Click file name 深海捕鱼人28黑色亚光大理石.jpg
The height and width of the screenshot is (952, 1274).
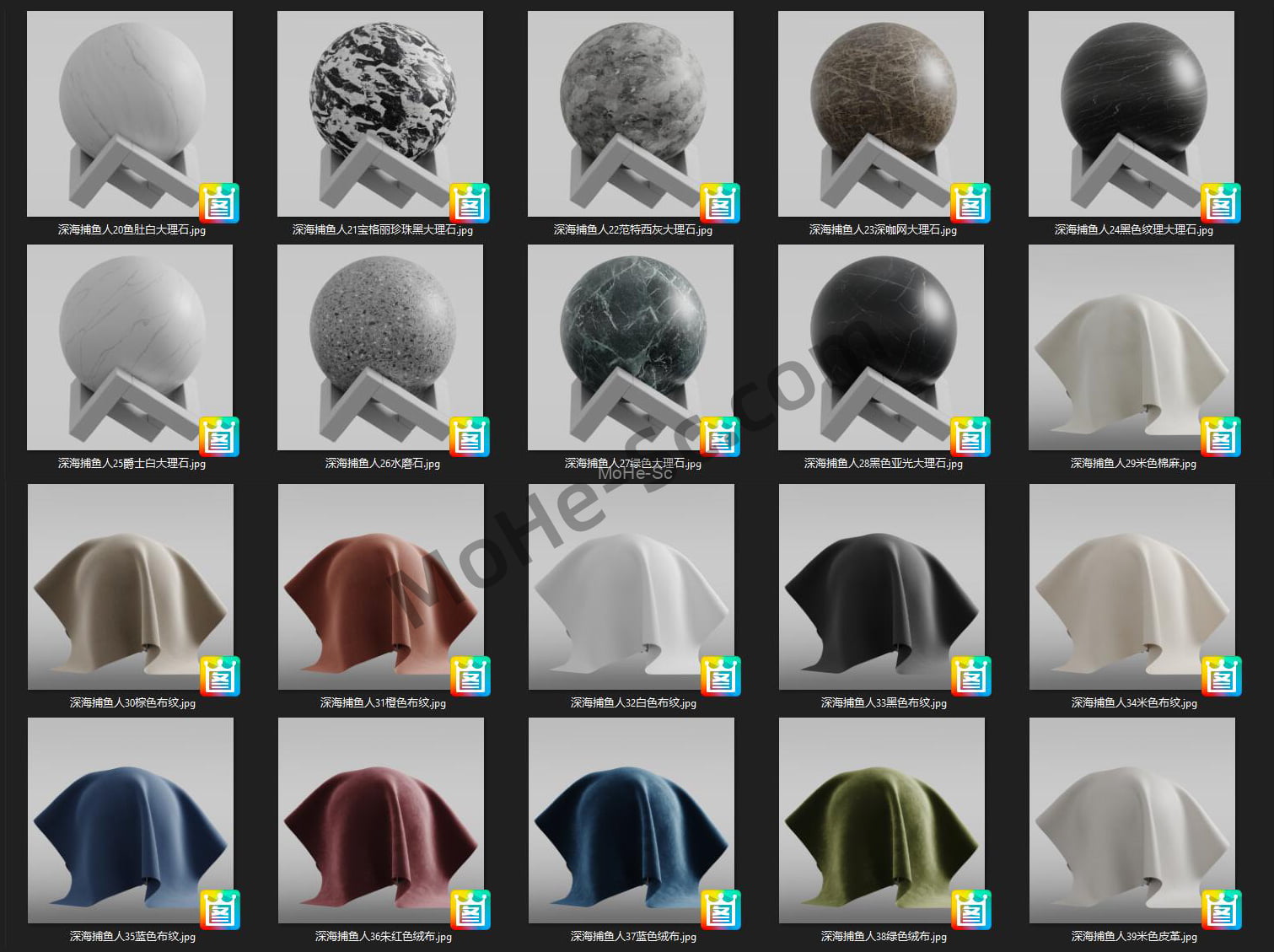point(883,464)
